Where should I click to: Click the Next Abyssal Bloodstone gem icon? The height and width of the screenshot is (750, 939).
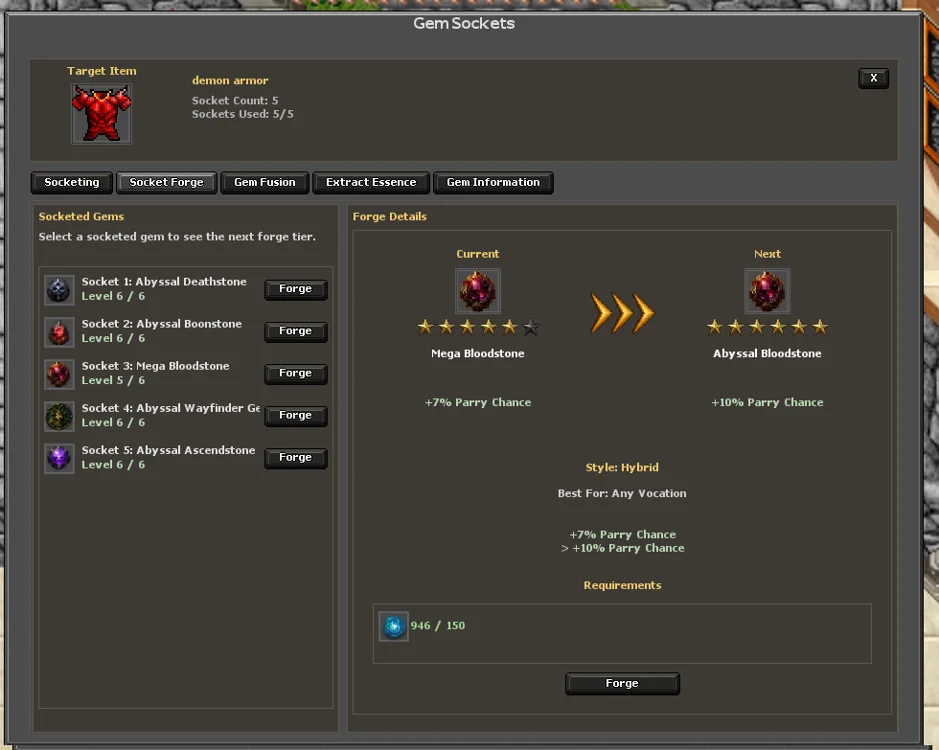[x=767, y=291]
